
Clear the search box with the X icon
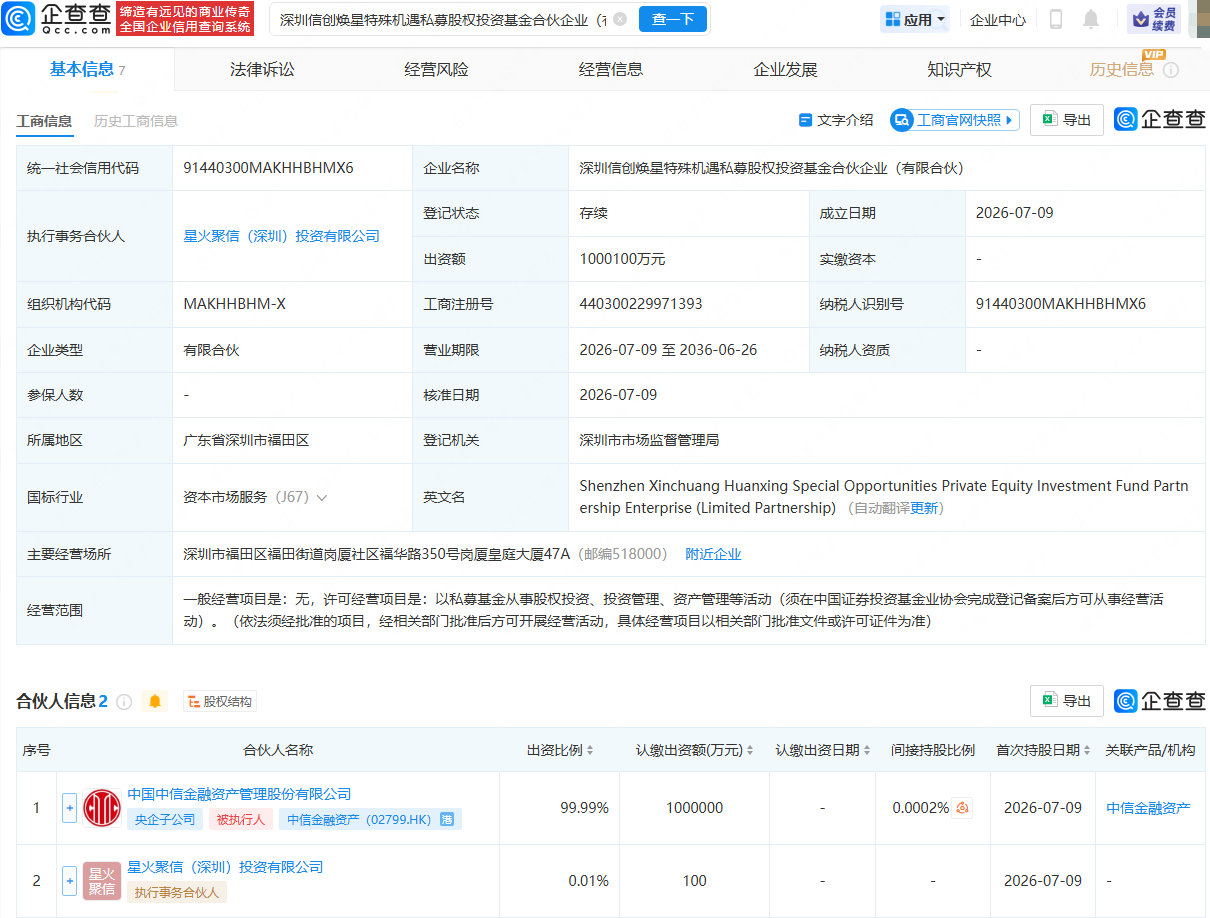point(620,19)
